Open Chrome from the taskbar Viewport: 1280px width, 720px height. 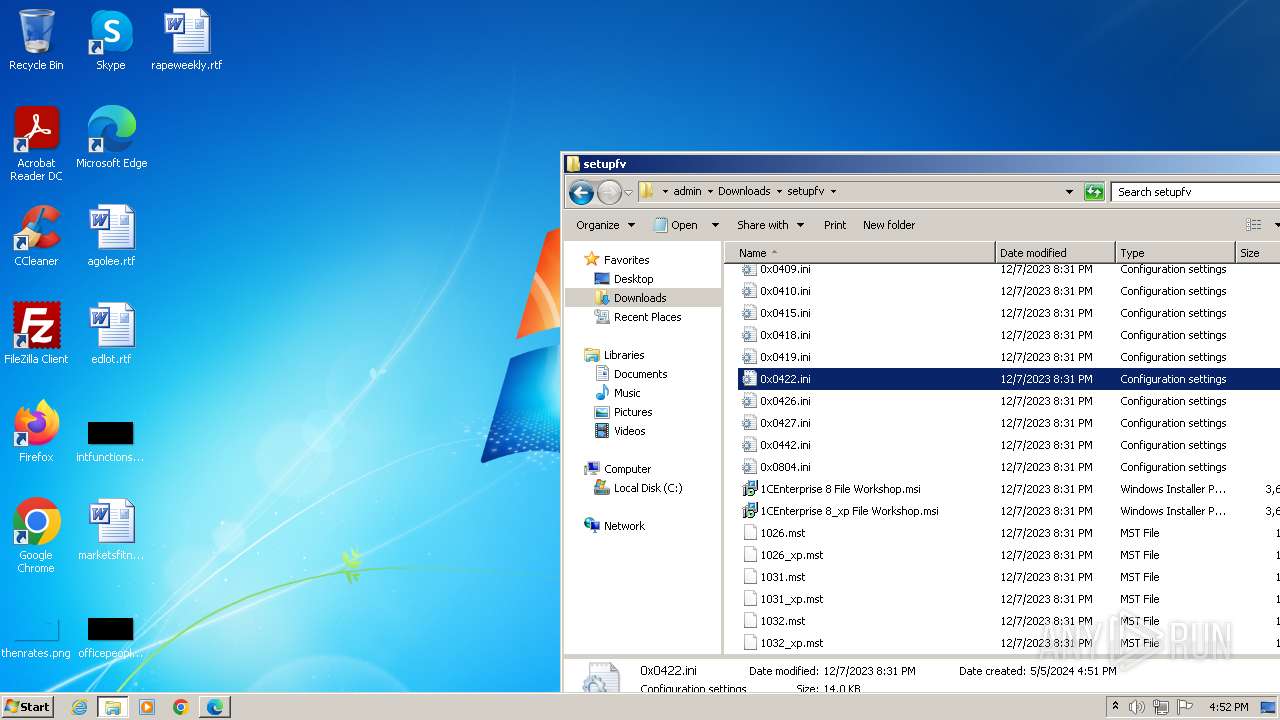[x=181, y=707]
